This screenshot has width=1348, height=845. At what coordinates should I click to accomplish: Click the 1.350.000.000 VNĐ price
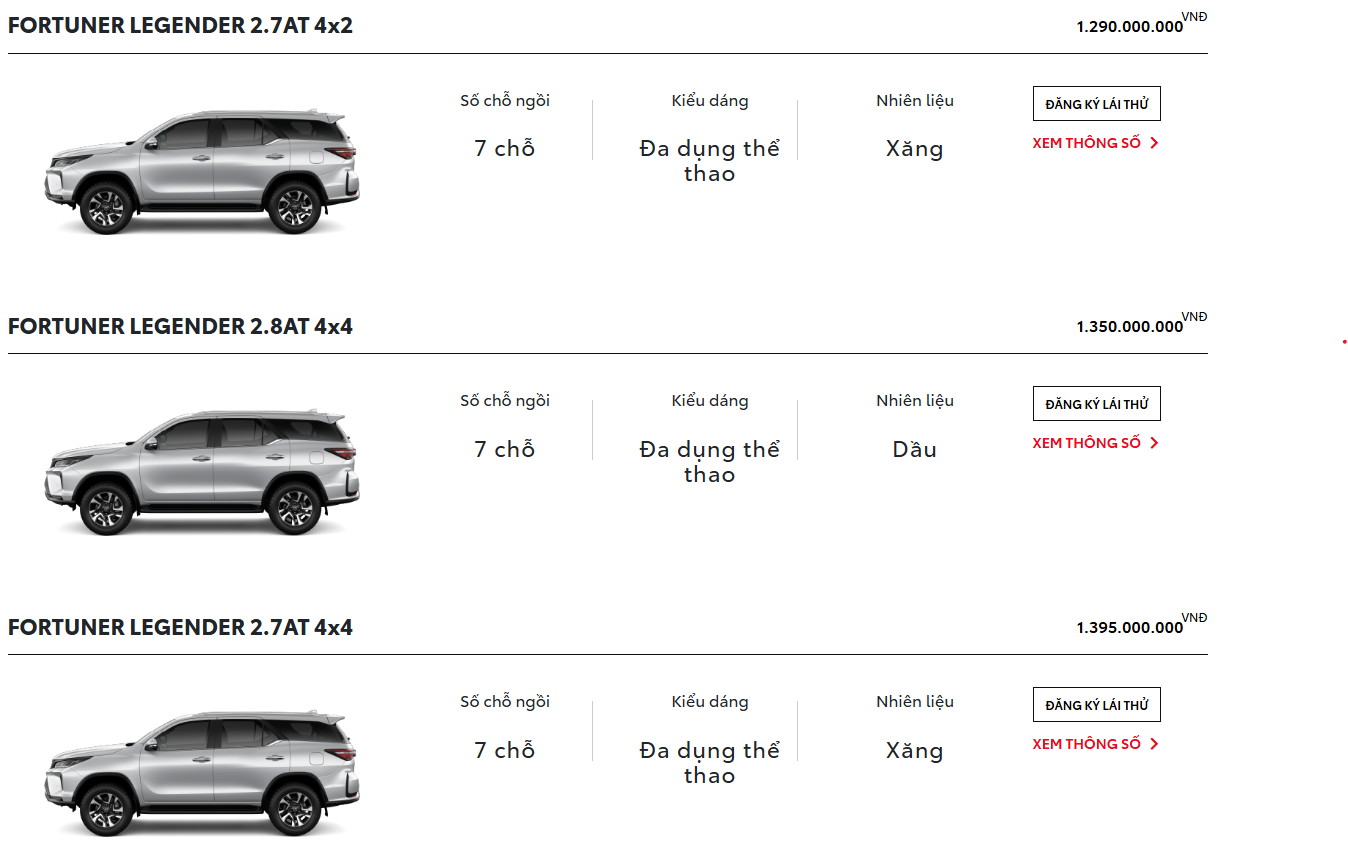pyautogui.click(x=1130, y=327)
